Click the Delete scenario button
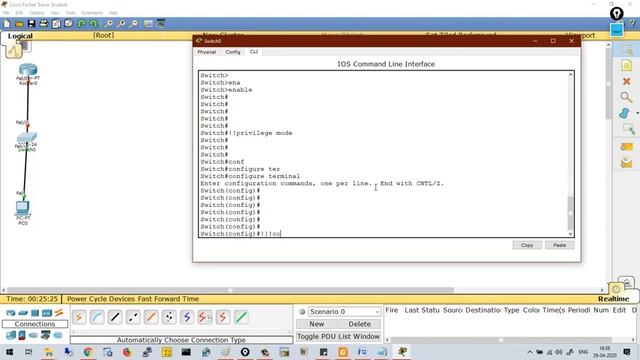 point(360,324)
